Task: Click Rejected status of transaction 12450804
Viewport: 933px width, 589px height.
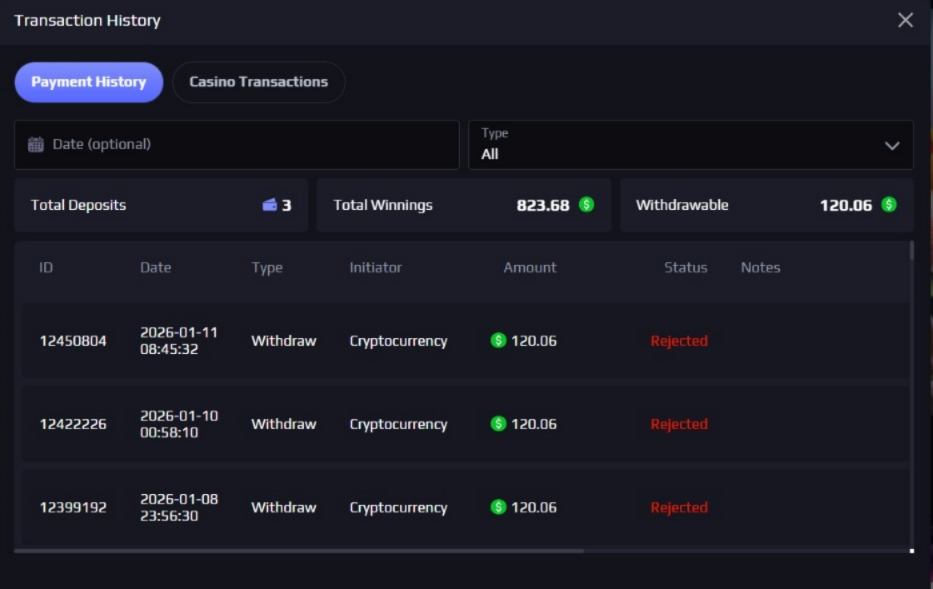Action: coord(678,341)
